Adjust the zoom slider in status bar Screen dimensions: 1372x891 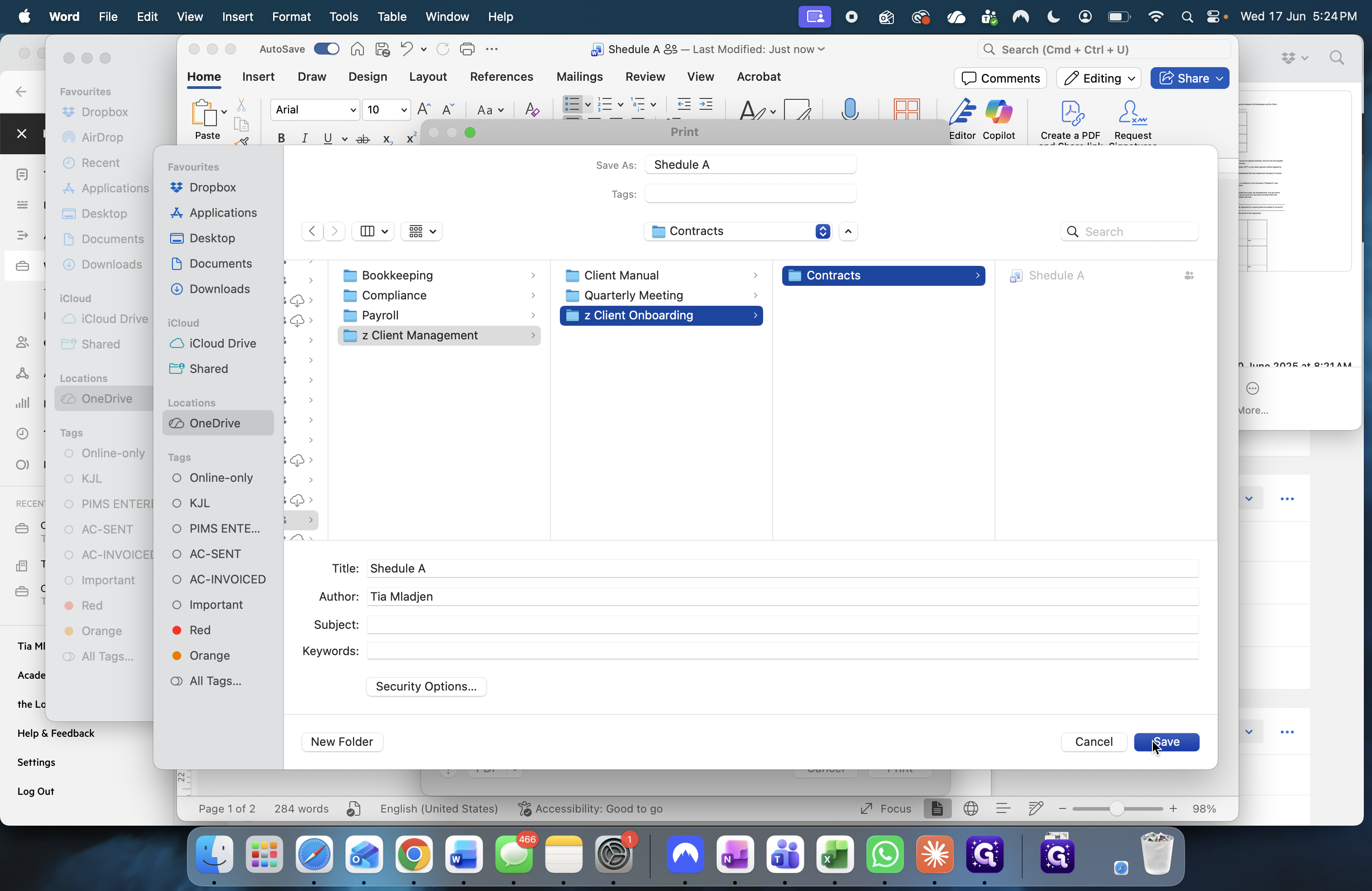tap(1117, 808)
